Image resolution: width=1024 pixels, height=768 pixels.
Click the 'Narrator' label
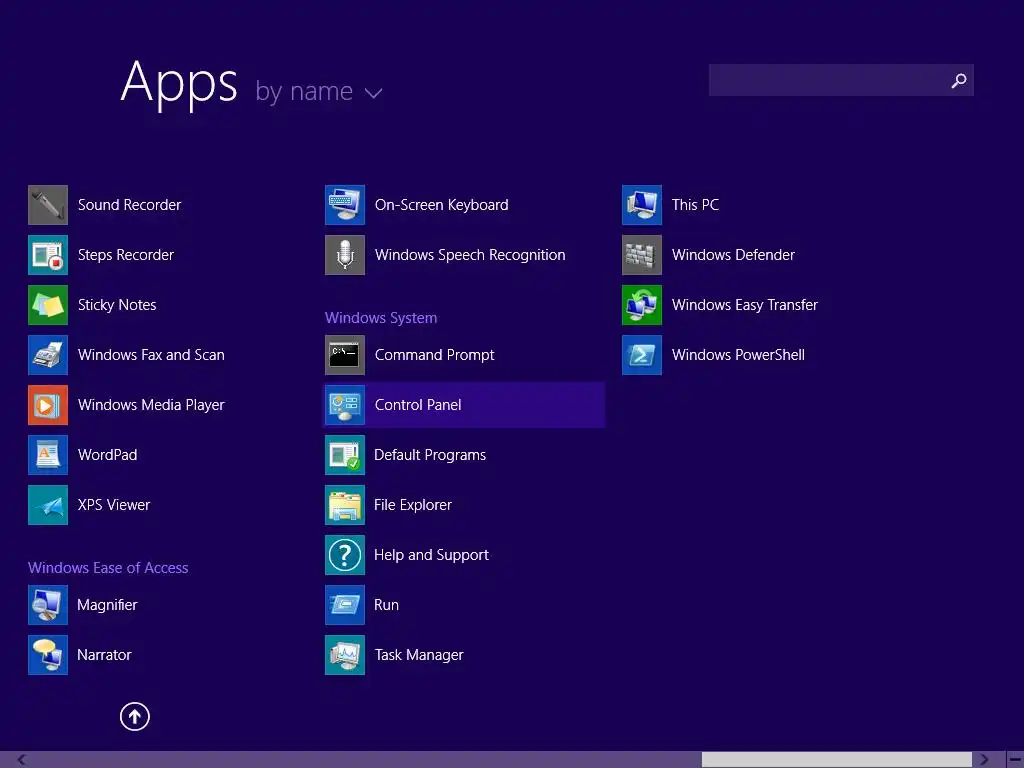[104, 655]
